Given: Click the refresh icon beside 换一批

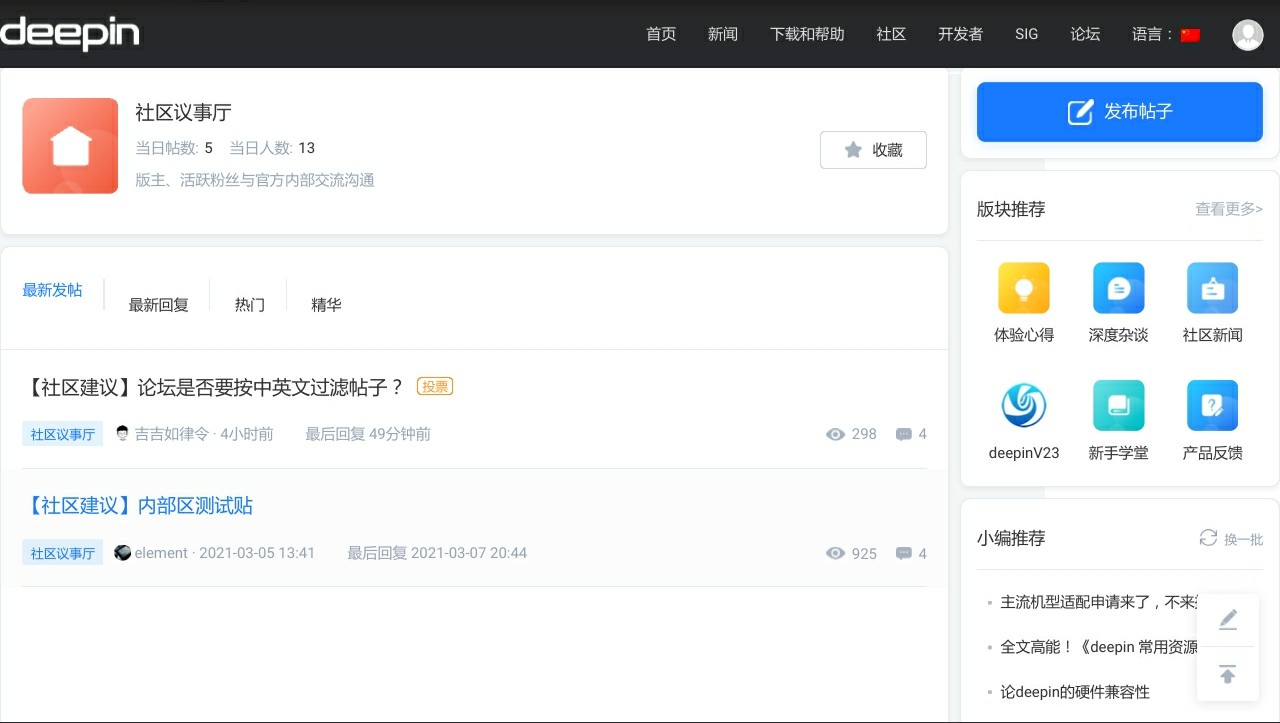Looking at the screenshot, I should 1209,538.
